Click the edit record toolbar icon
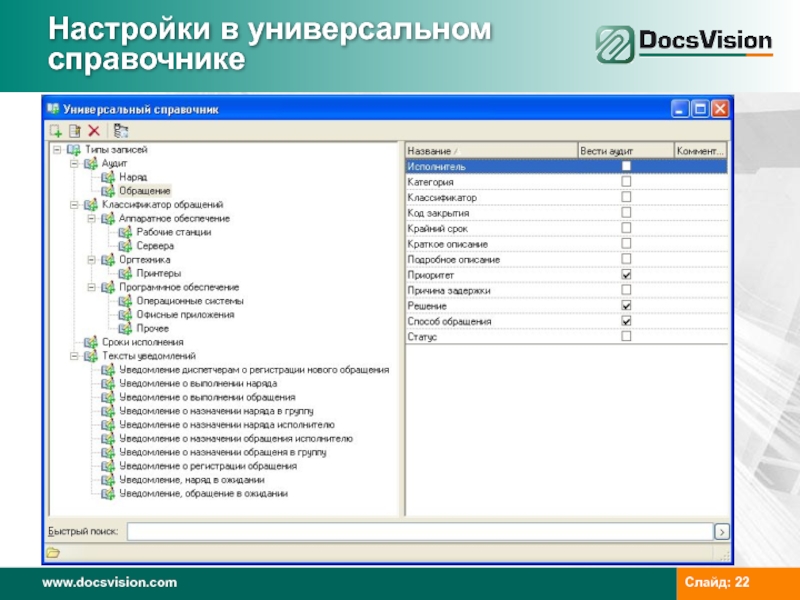Image resolution: width=800 pixels, height=600 pixels. [x=75, y=130]
